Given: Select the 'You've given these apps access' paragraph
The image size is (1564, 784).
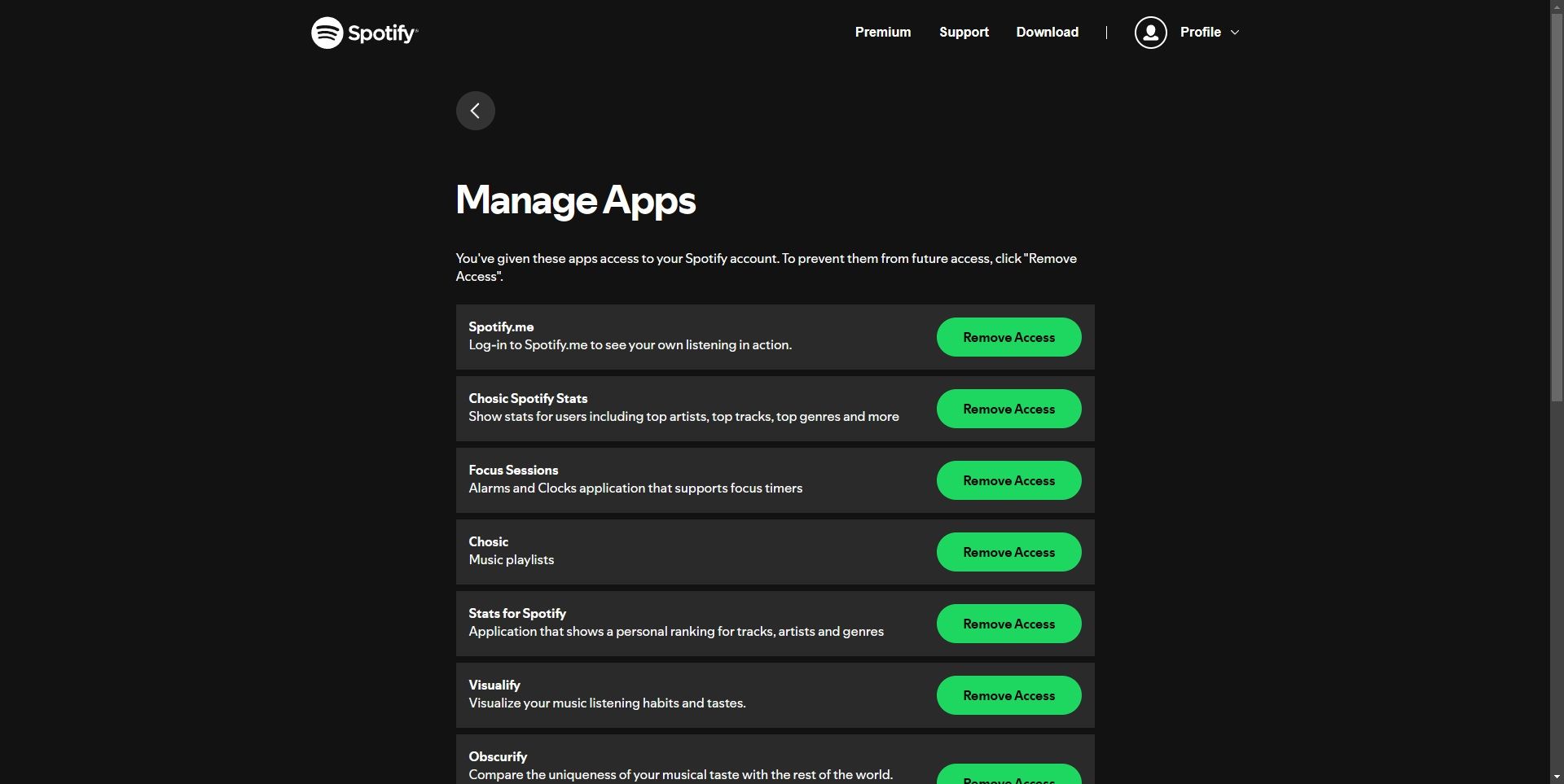Looking at the screenshot, I should point(767,267).
